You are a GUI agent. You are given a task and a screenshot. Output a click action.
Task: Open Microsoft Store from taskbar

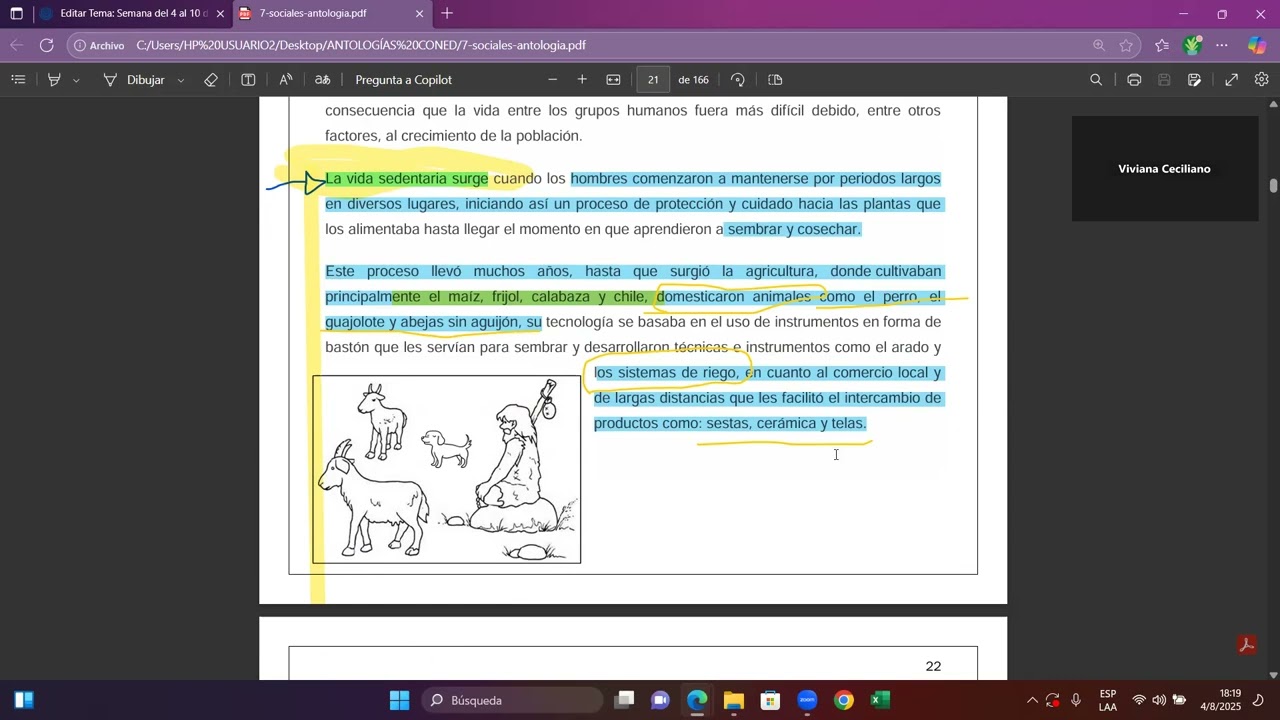pyautogui.click(x=770, y=700)
